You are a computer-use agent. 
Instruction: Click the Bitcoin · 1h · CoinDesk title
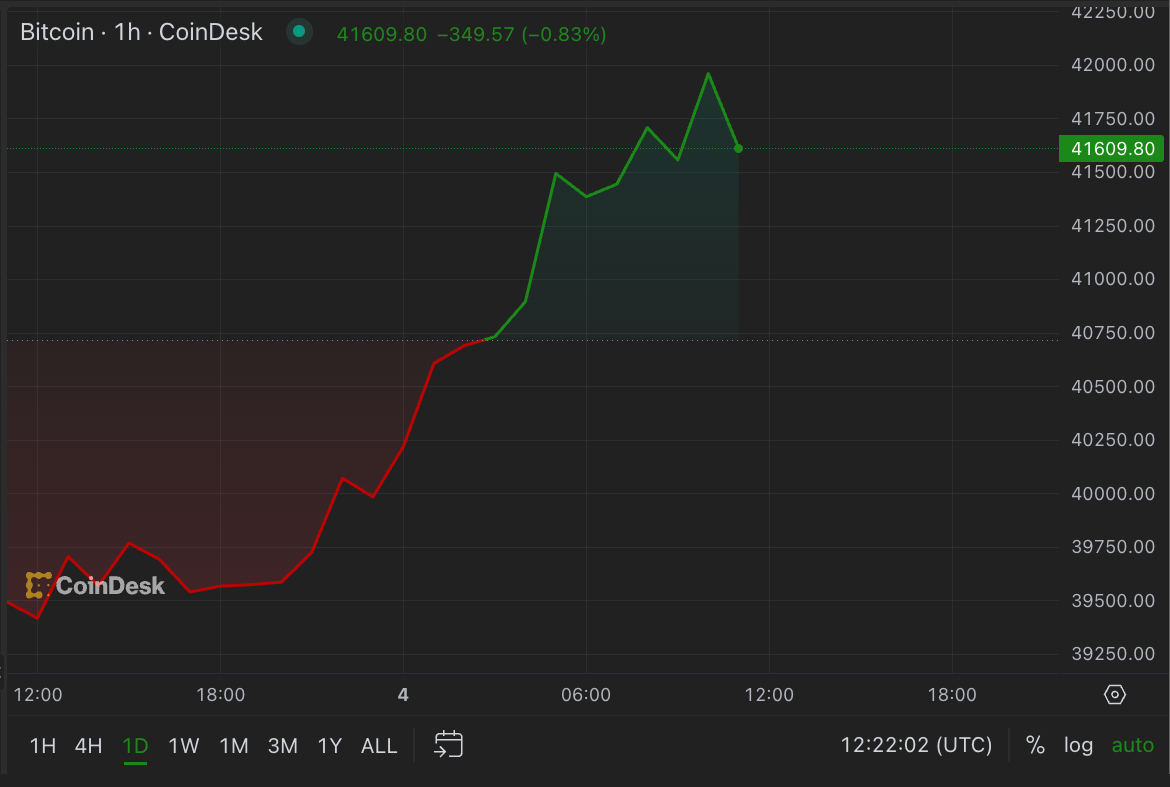coord(140,31)
